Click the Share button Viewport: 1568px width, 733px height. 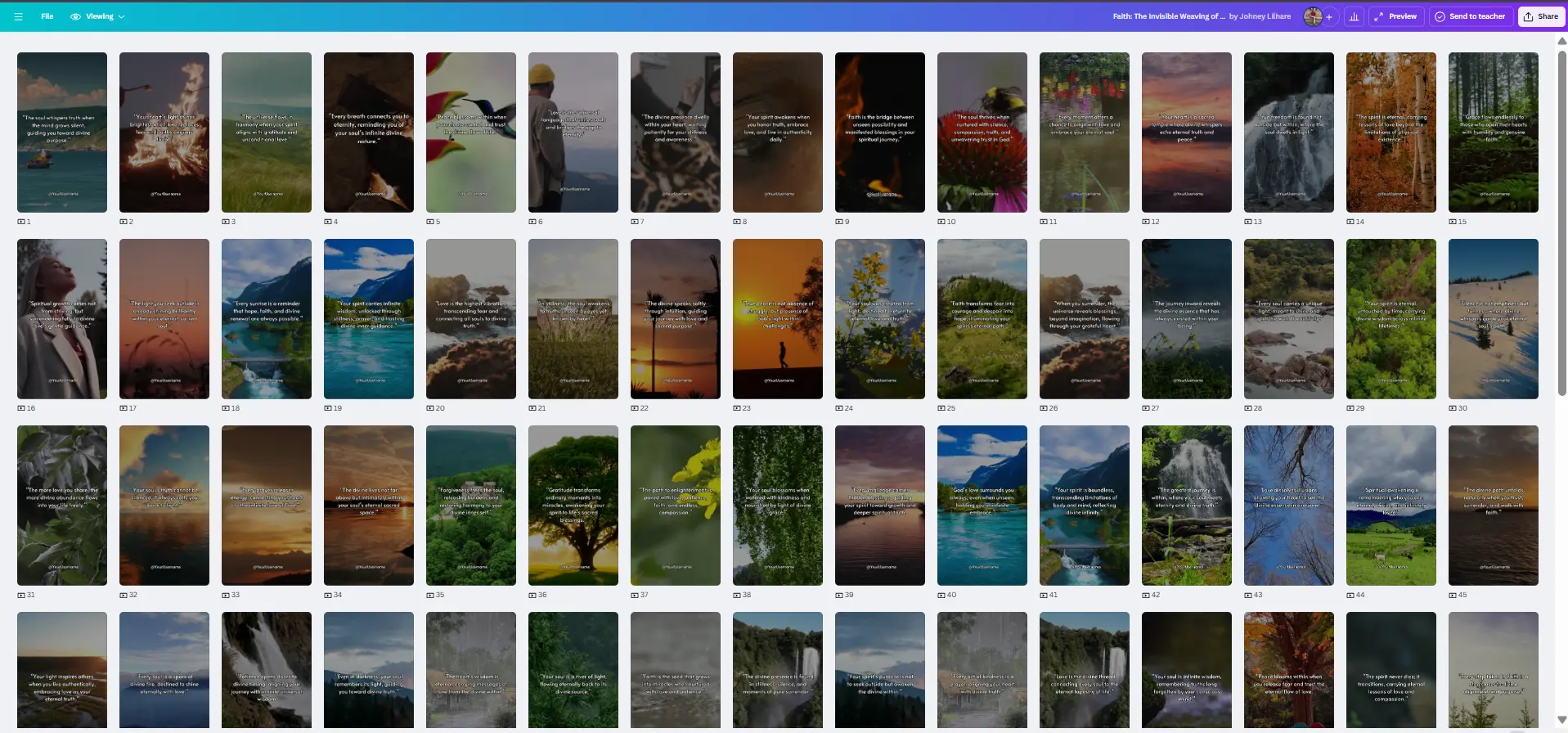tap(1541, 16)
